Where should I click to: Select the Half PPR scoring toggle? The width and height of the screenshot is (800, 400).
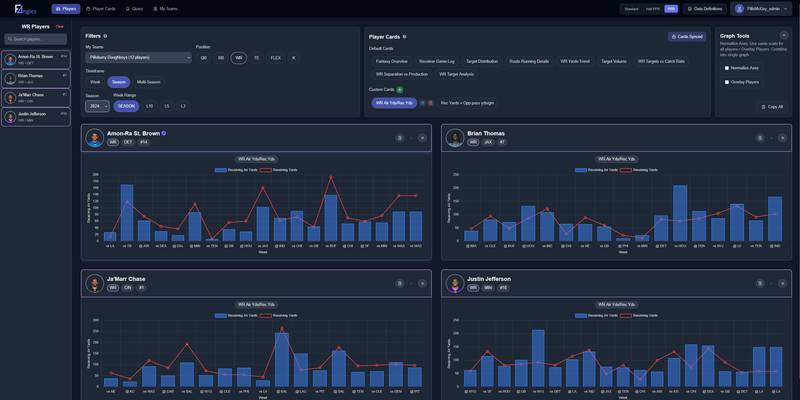(x=652, y=8)
